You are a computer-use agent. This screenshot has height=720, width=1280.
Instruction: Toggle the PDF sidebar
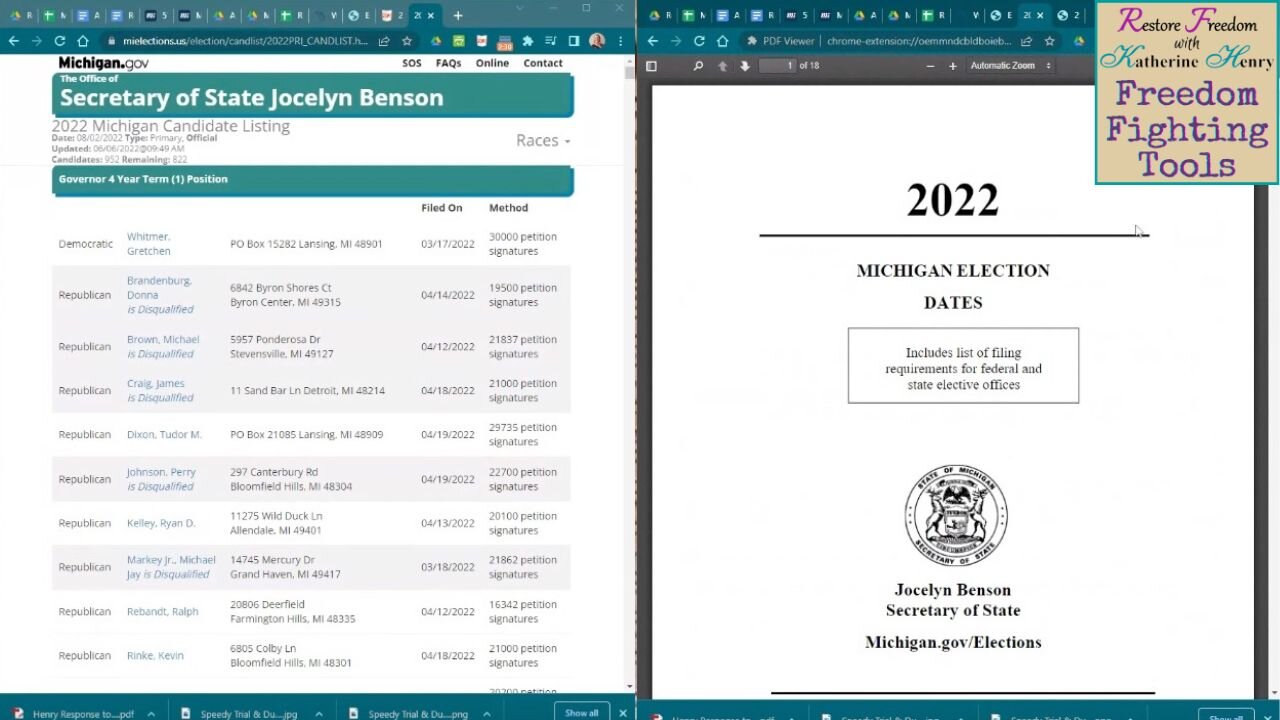pos(651,66)
